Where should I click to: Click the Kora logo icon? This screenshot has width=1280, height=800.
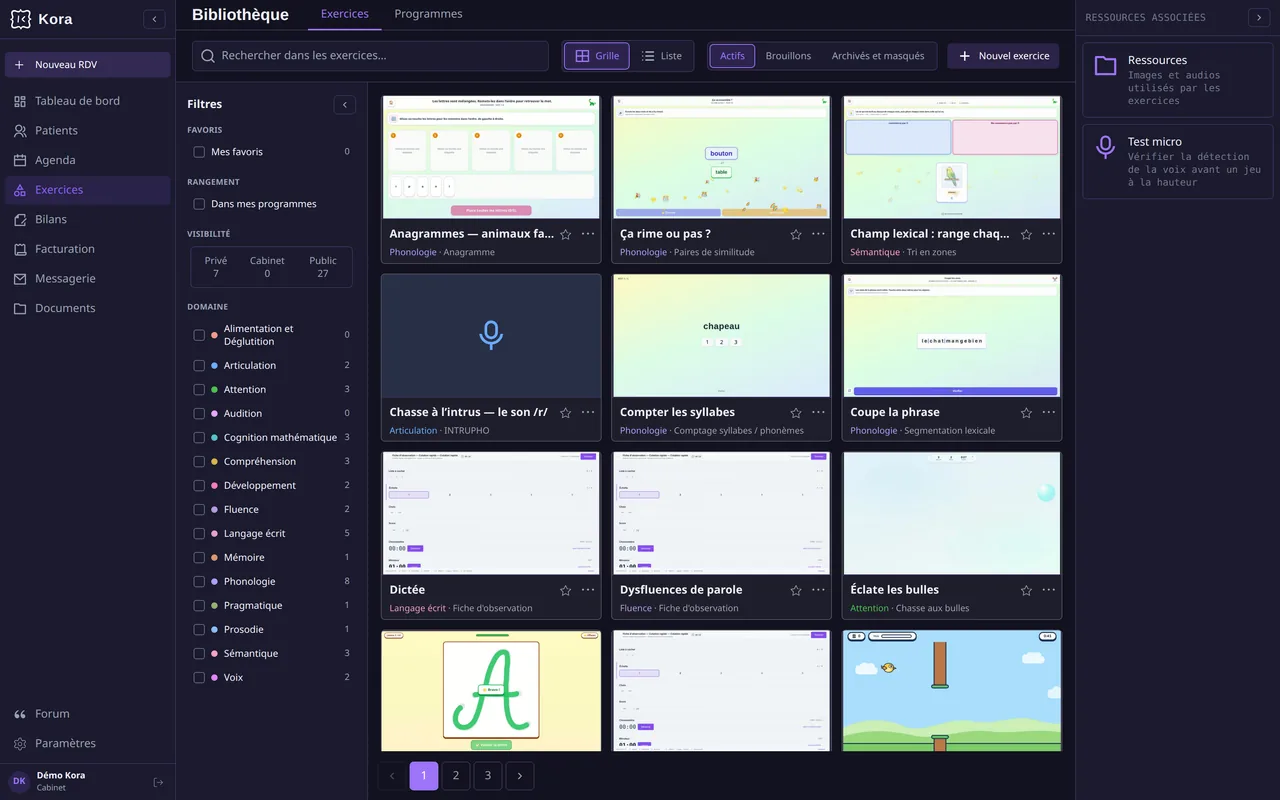[x=20, y=19]
